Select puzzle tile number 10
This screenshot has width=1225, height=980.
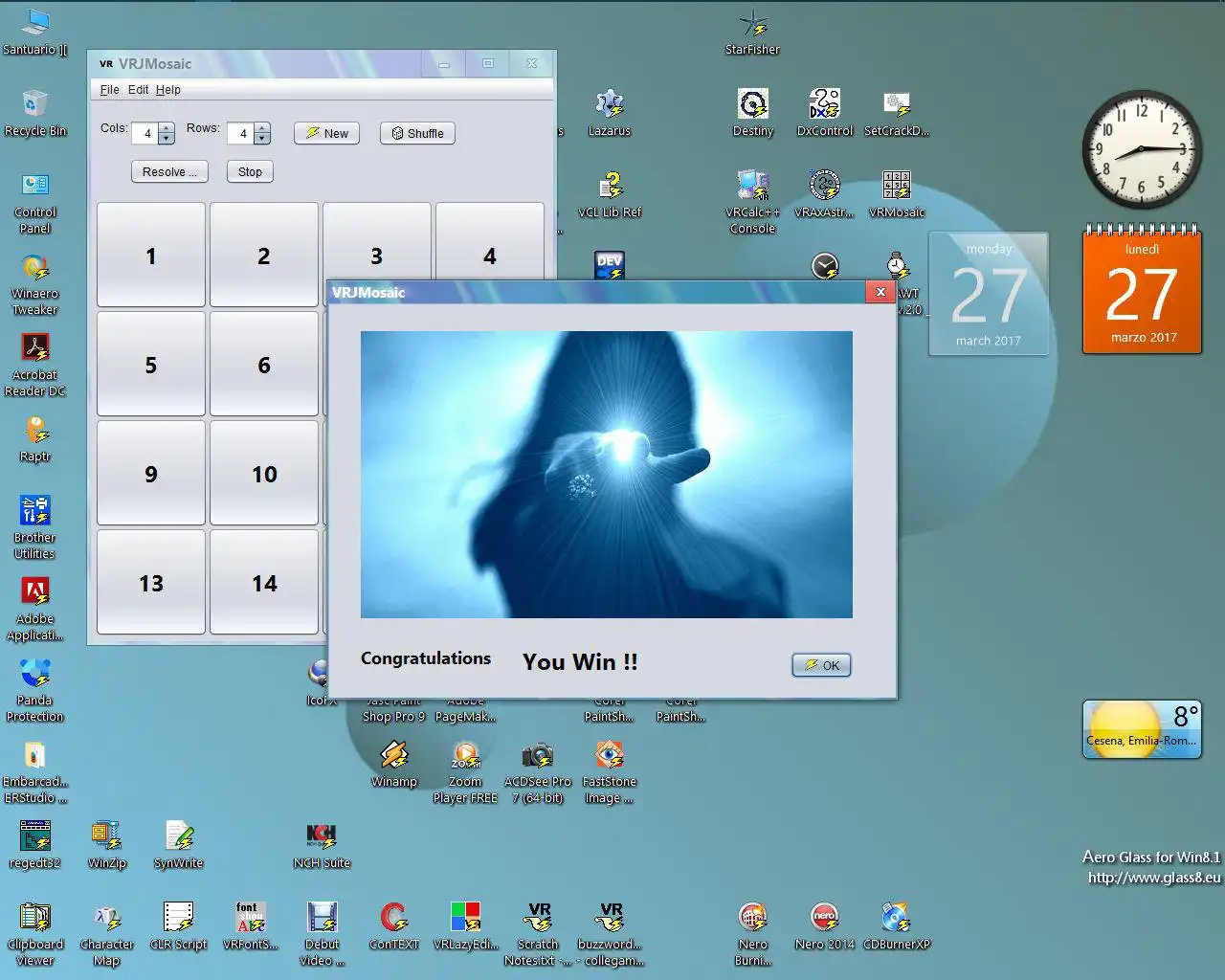pos(264,474)
